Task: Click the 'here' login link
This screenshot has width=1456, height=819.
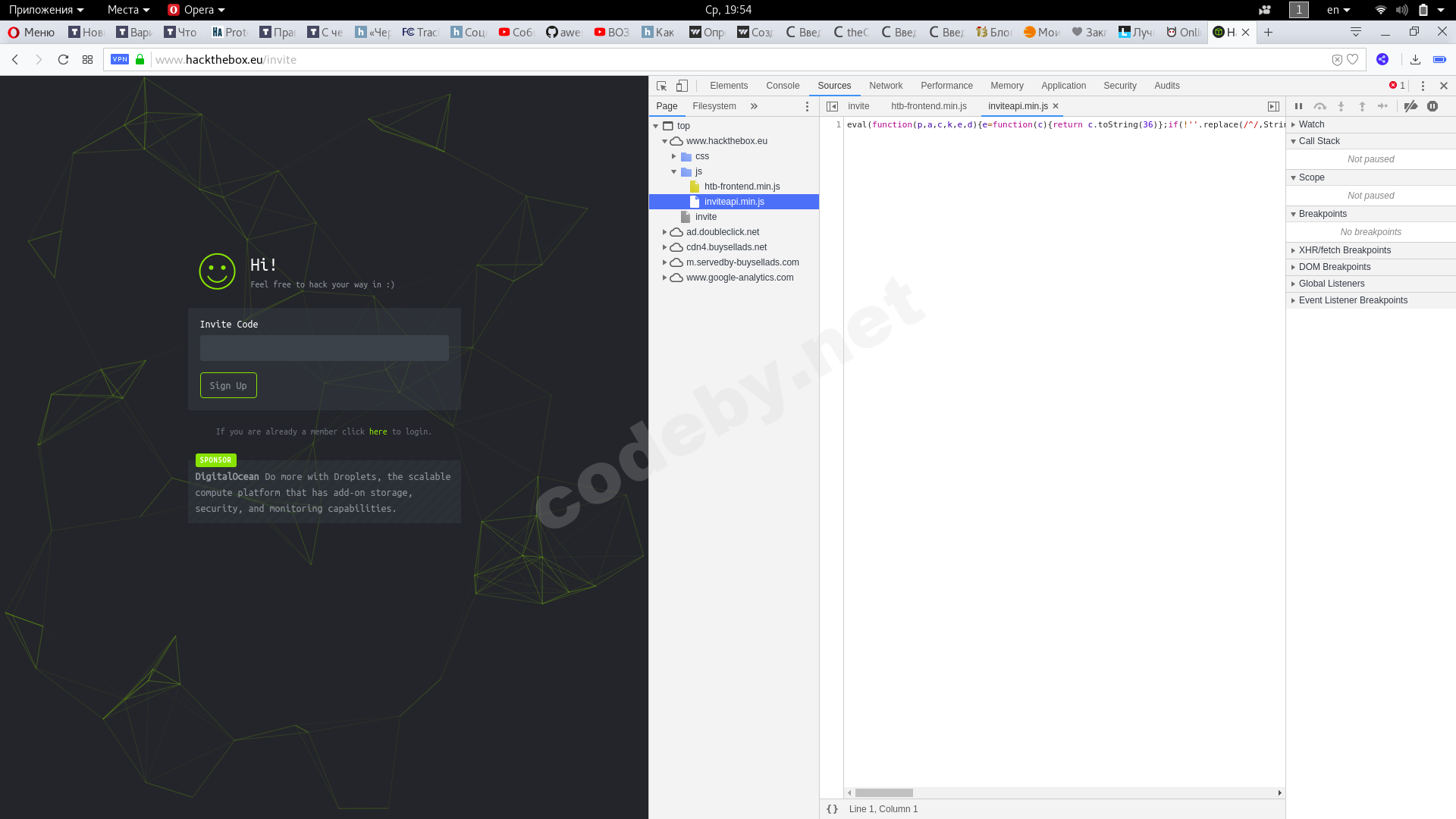Action: (x=378, y=431)
